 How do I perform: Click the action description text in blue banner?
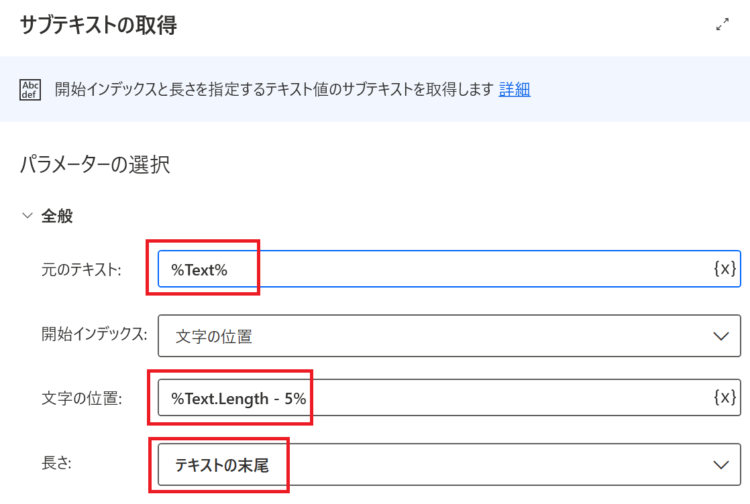[x=274, y=89]
